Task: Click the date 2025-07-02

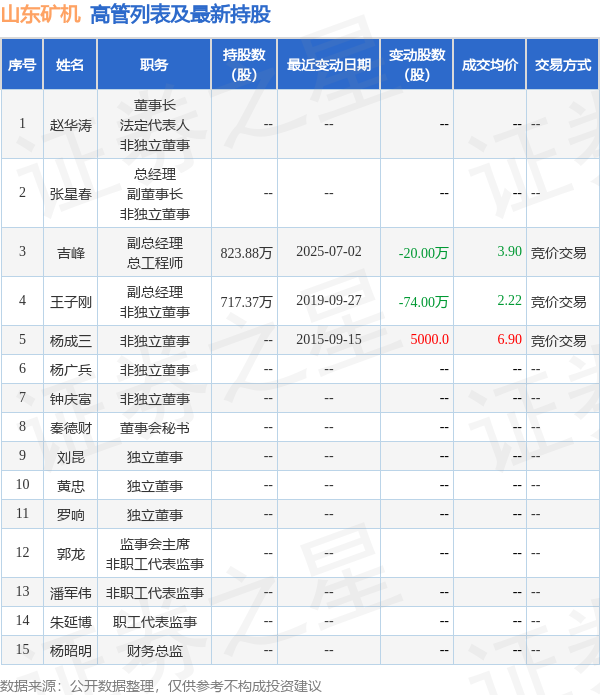Action: [x=329, y=251]
